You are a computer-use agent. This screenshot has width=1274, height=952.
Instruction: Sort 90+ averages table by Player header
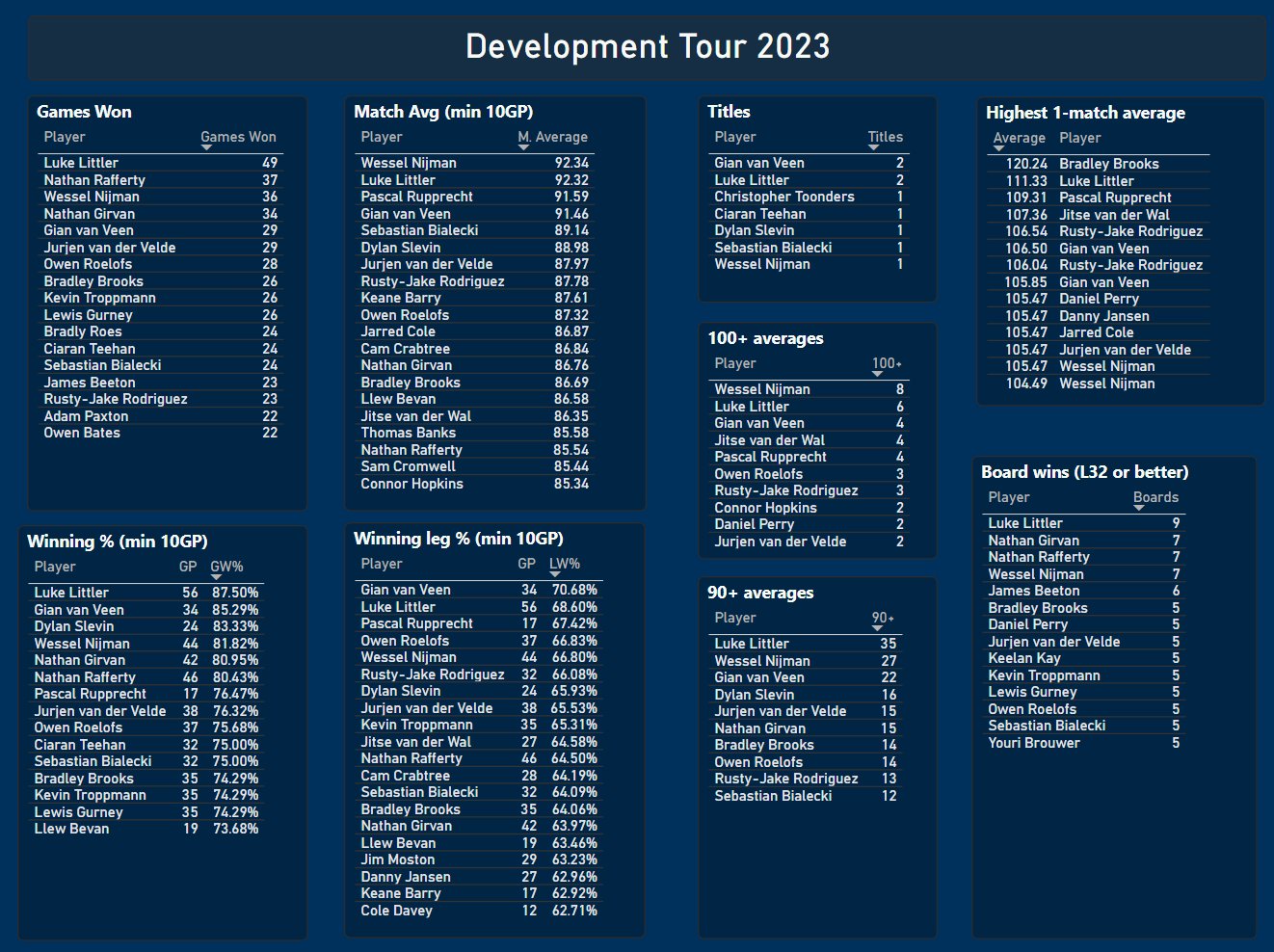[735, 618]
